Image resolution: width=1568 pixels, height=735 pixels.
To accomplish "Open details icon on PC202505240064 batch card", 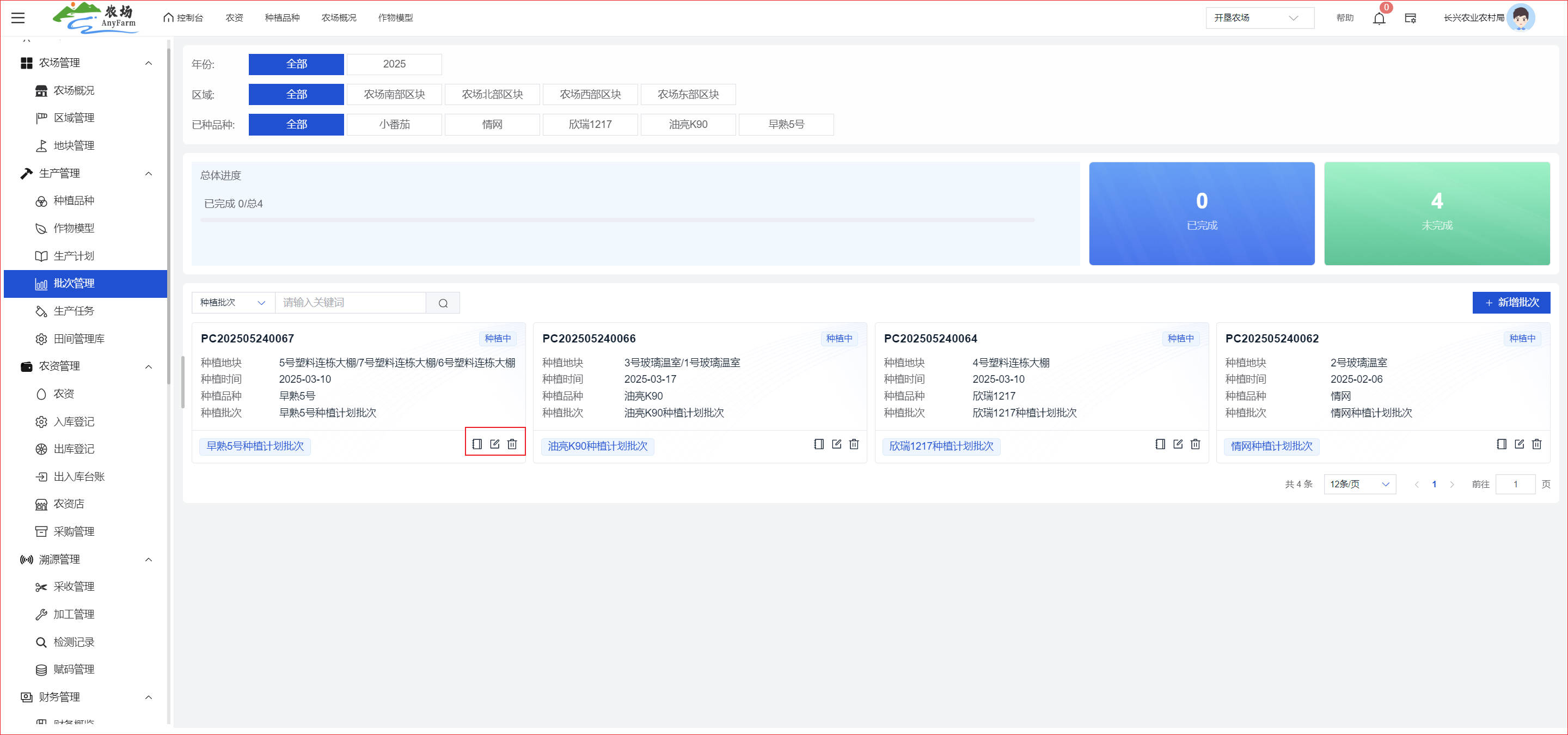I will click(1160, 444).
